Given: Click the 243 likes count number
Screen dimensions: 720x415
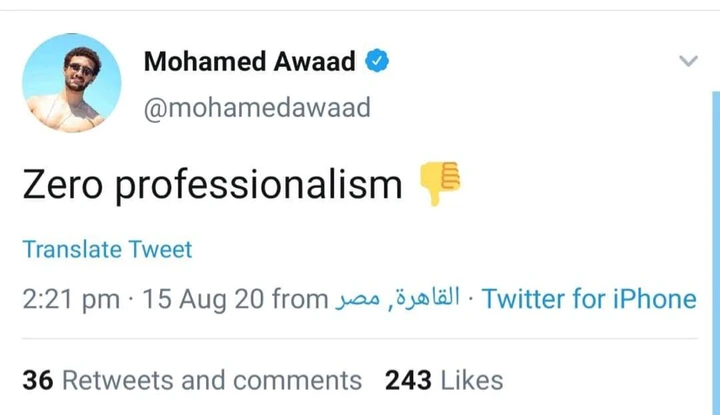Looking at the screenshot, I should pyautogui.click(x=408, y=380).
